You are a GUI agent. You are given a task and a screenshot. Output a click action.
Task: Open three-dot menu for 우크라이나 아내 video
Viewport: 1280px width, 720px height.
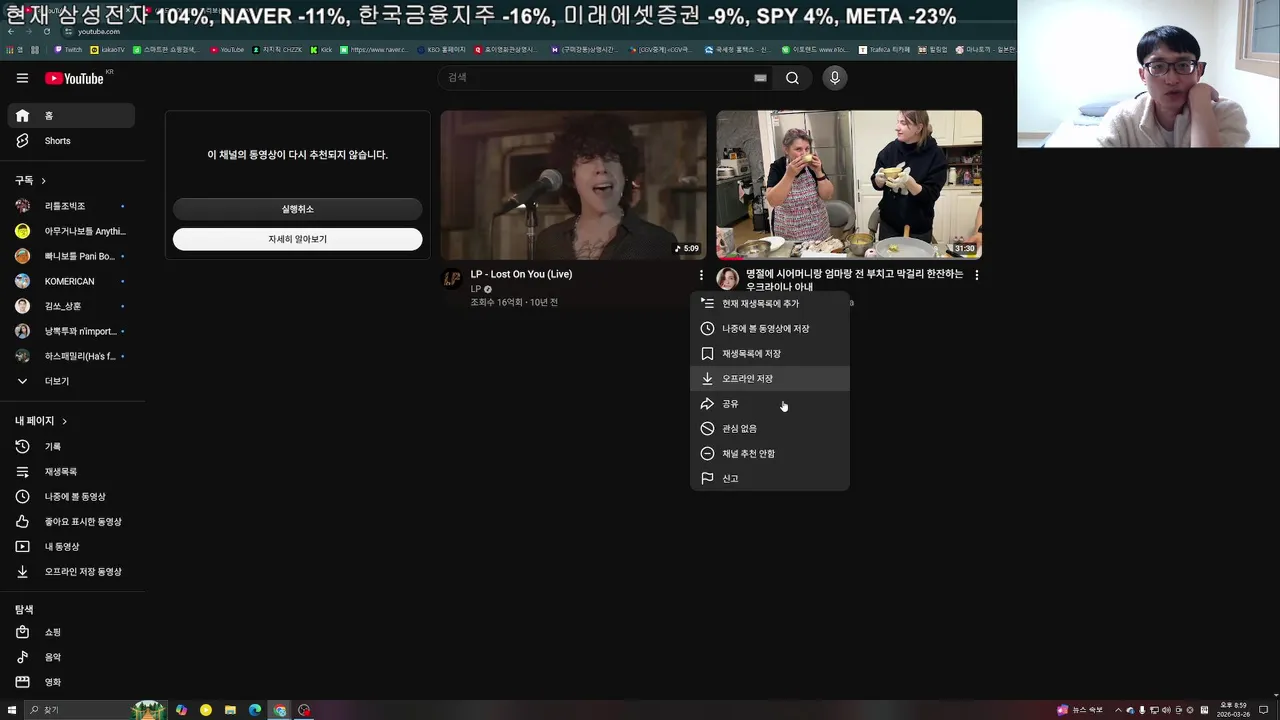click(x=977, y=275)
